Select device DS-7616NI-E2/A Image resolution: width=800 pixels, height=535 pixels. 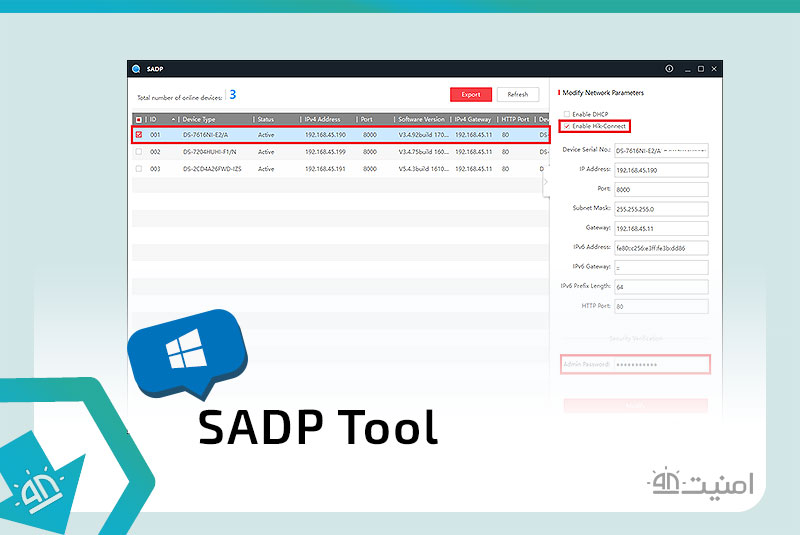206,135
